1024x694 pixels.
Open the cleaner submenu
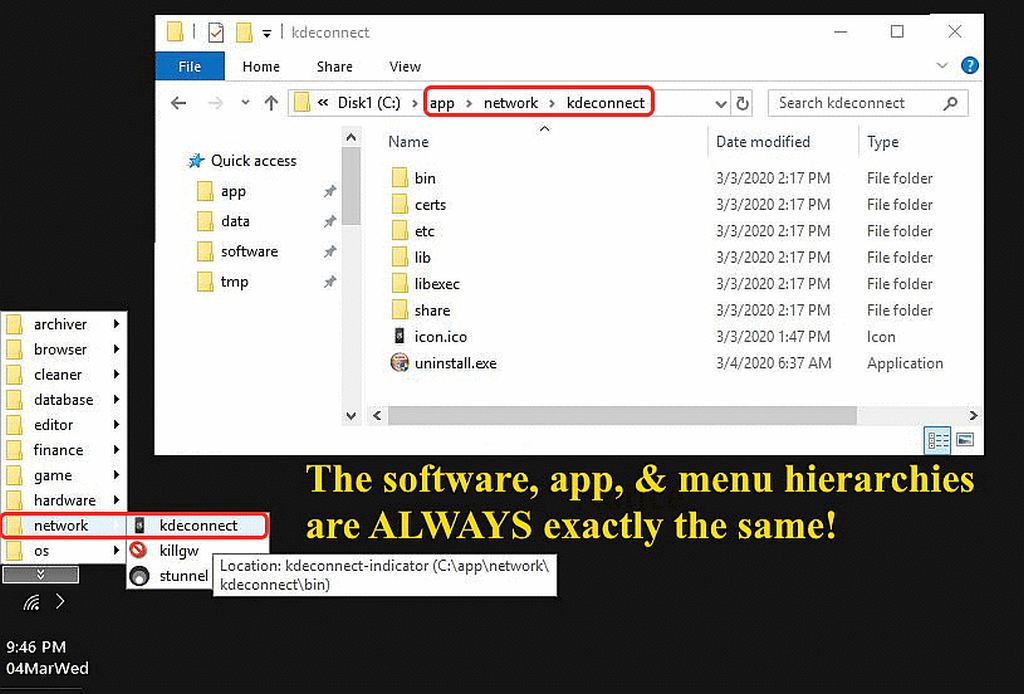(64, 374)
